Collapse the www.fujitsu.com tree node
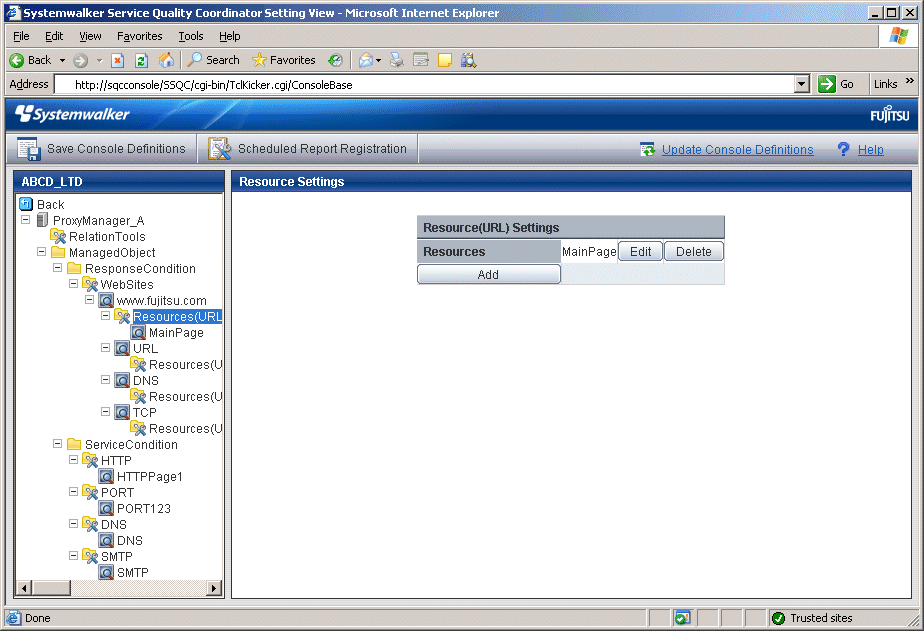This screenshot has width=924, height=631. 89,299
